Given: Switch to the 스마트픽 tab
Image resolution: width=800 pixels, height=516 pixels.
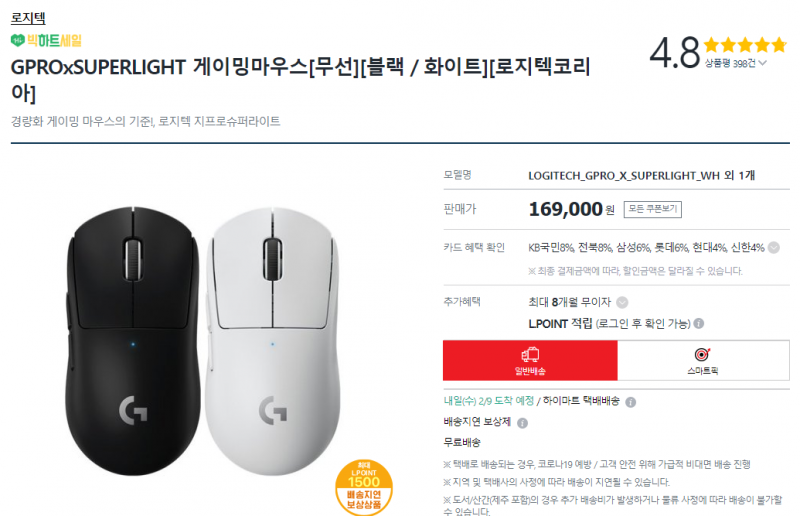Looking at the screenshot, I should [703, 360].
